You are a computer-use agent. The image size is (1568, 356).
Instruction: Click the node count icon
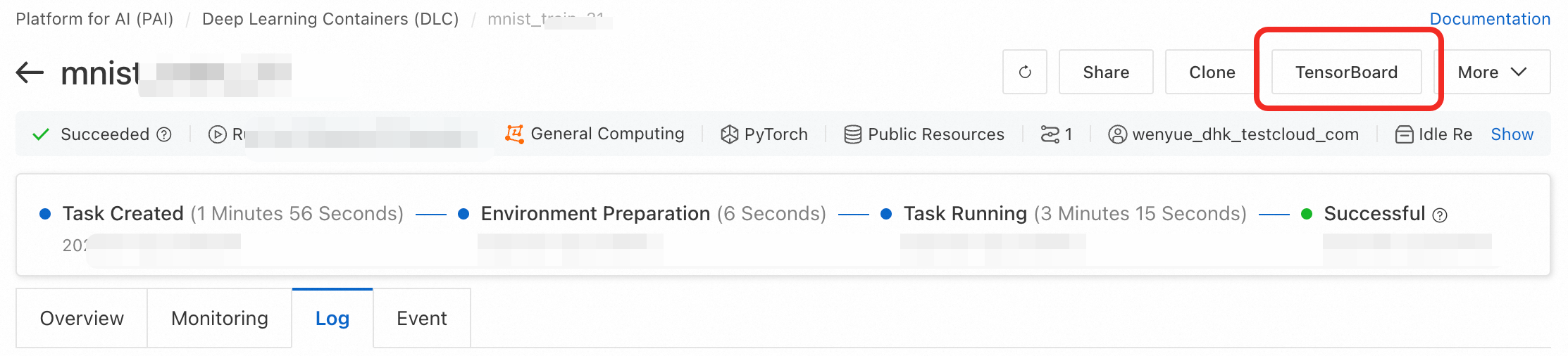pyautogui.click(x=1050, y=134)
